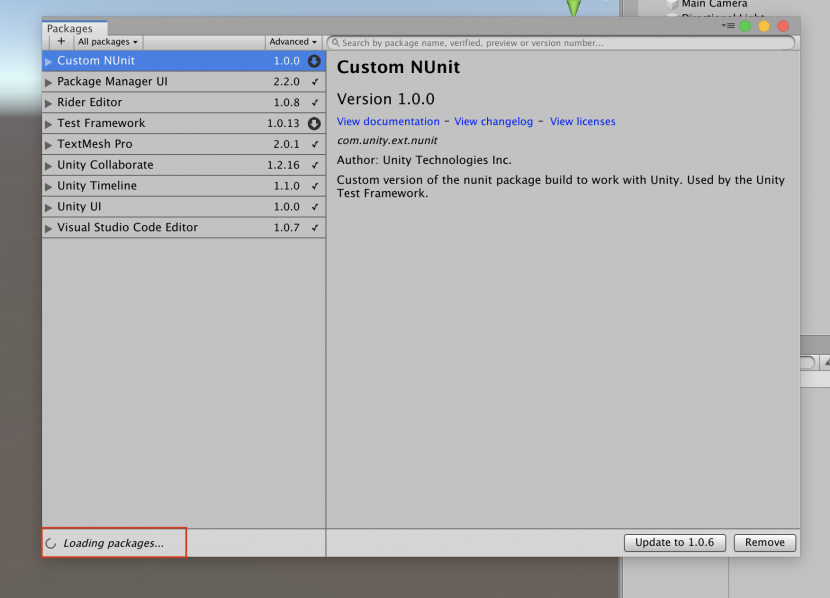Screen dimensions: 830x598
Task: Click the Update to 1.0.6 button
Action: [674, 542]
